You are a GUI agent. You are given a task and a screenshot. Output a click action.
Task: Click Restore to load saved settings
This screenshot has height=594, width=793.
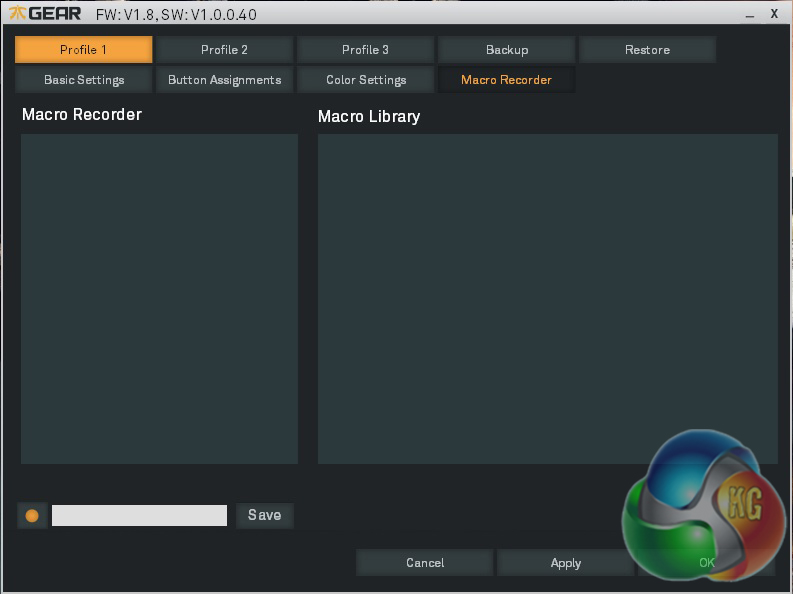tap(647, 50)
